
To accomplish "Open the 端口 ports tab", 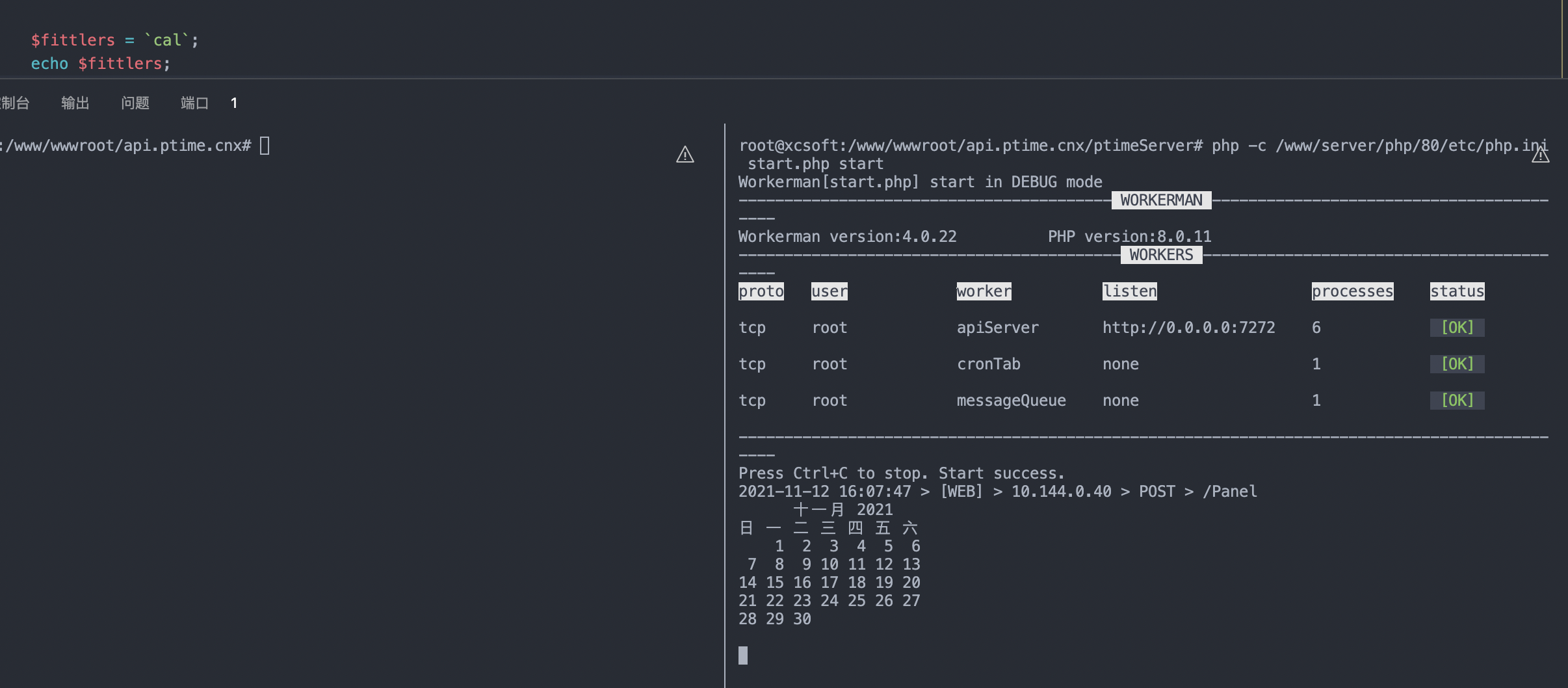I will pos(194,103).
